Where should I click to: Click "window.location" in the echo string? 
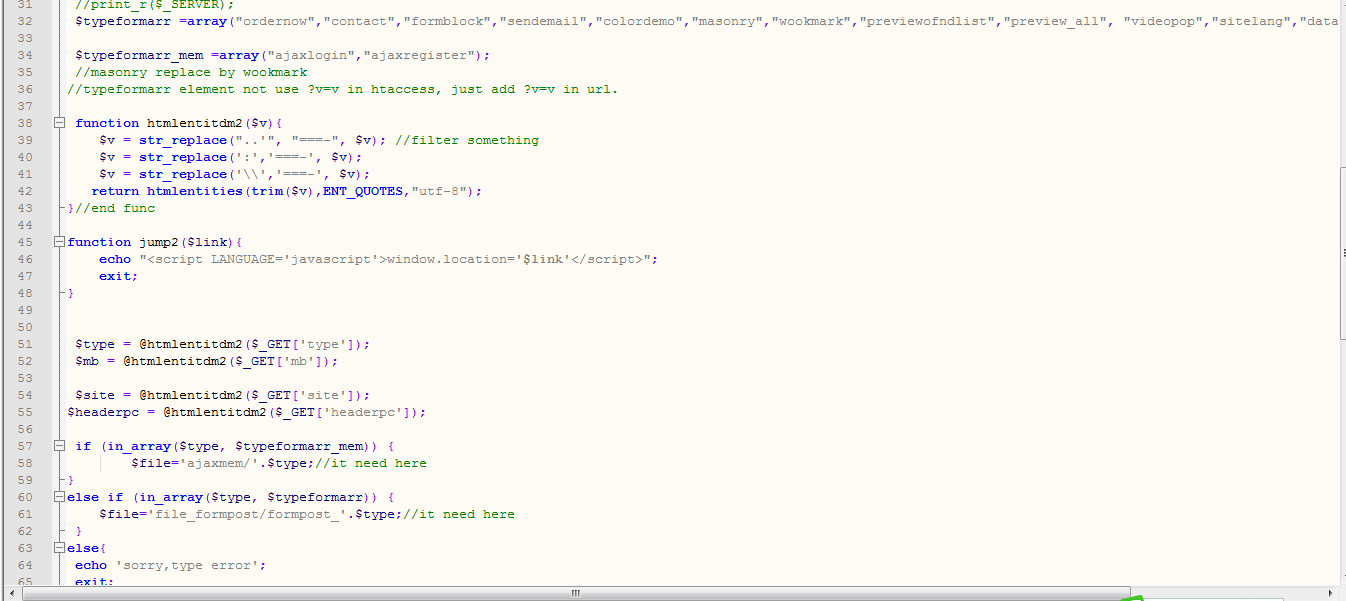pyautogui.click(x=447, y=259)
